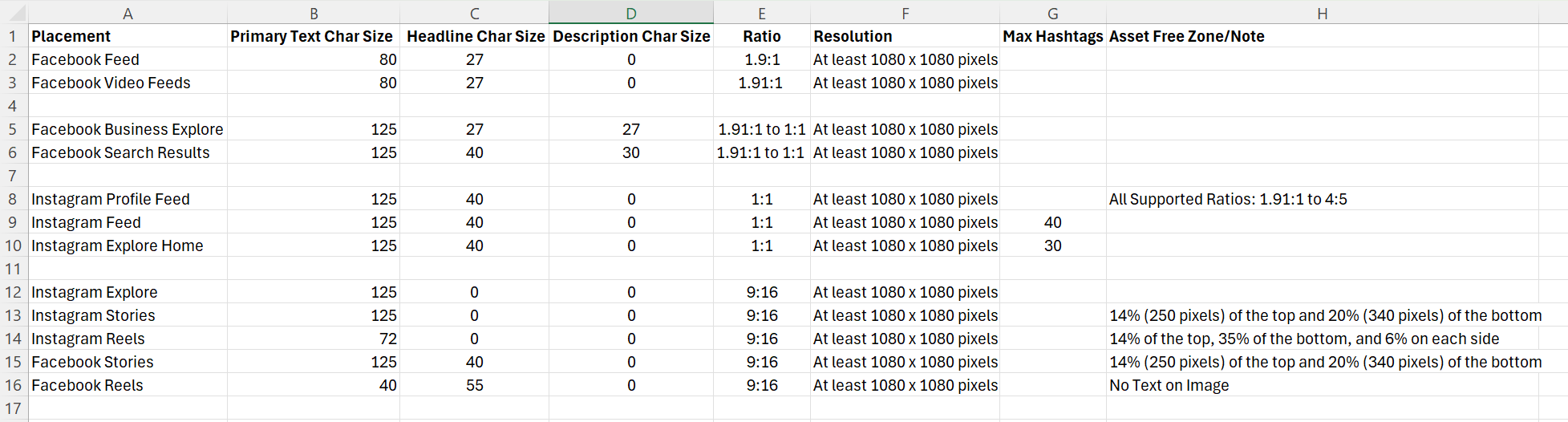Click the Placement header cell
Screen dimensions: 1568x422
[71, 36]
